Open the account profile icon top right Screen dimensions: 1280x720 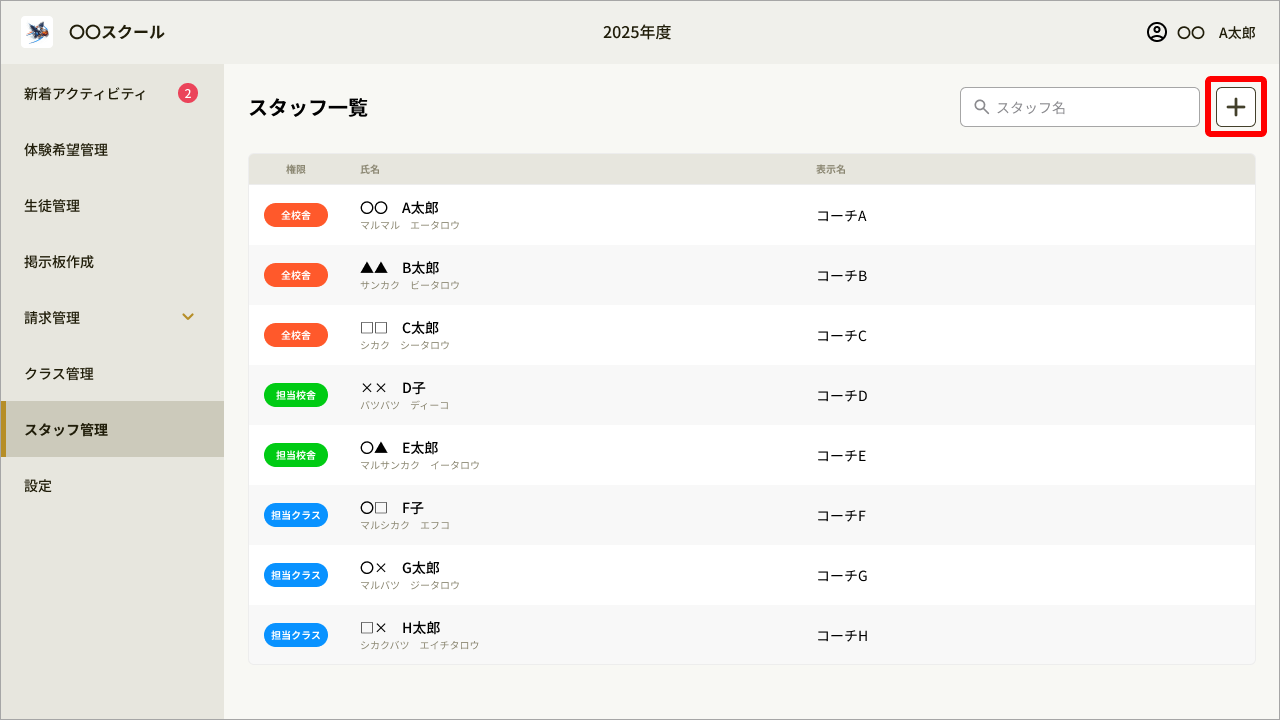1158,32
